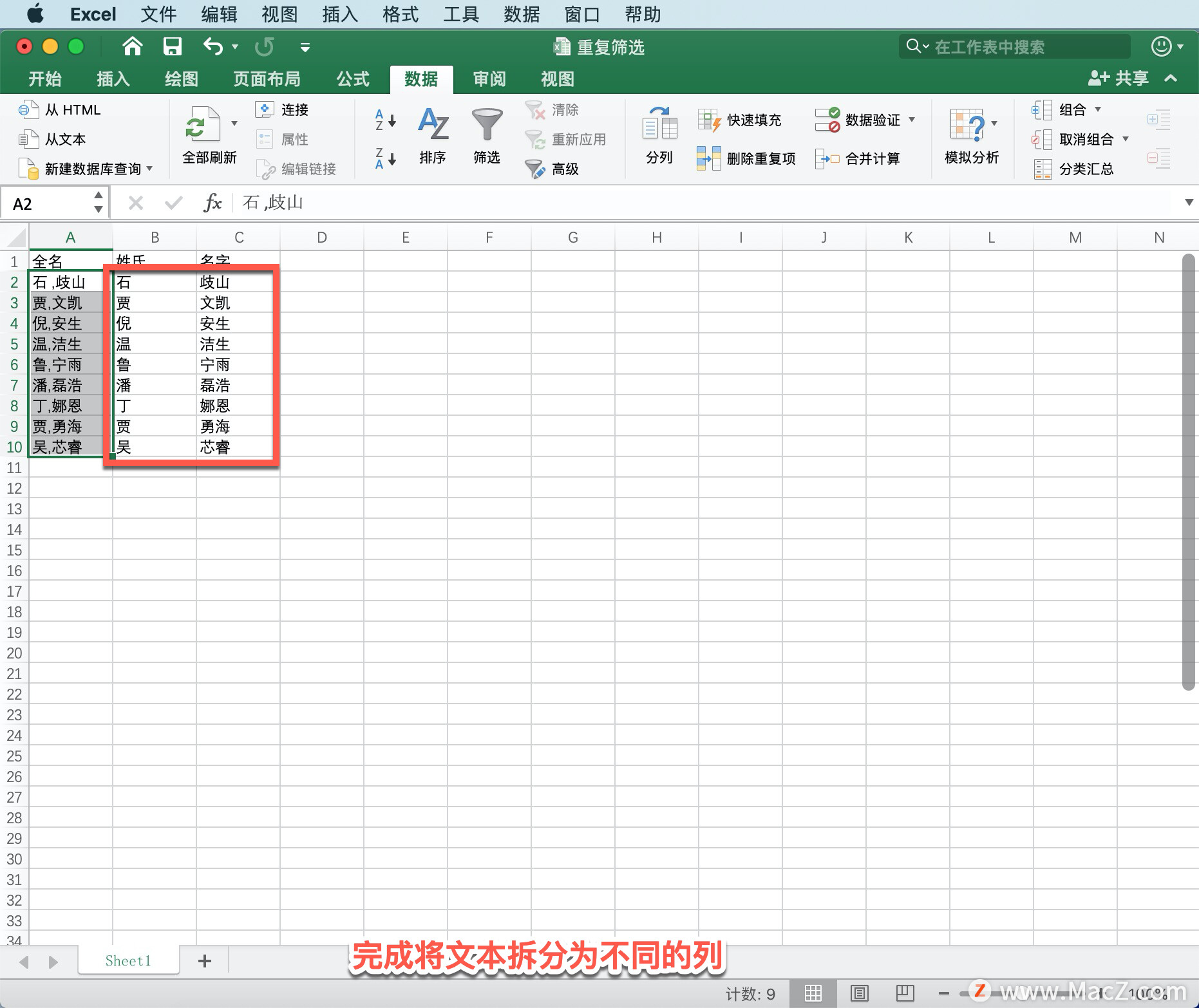This screenshot has height=1008, width=1199.
Task: Open the Apple menu
Action: pyautogui.click(x=35, y=14)
